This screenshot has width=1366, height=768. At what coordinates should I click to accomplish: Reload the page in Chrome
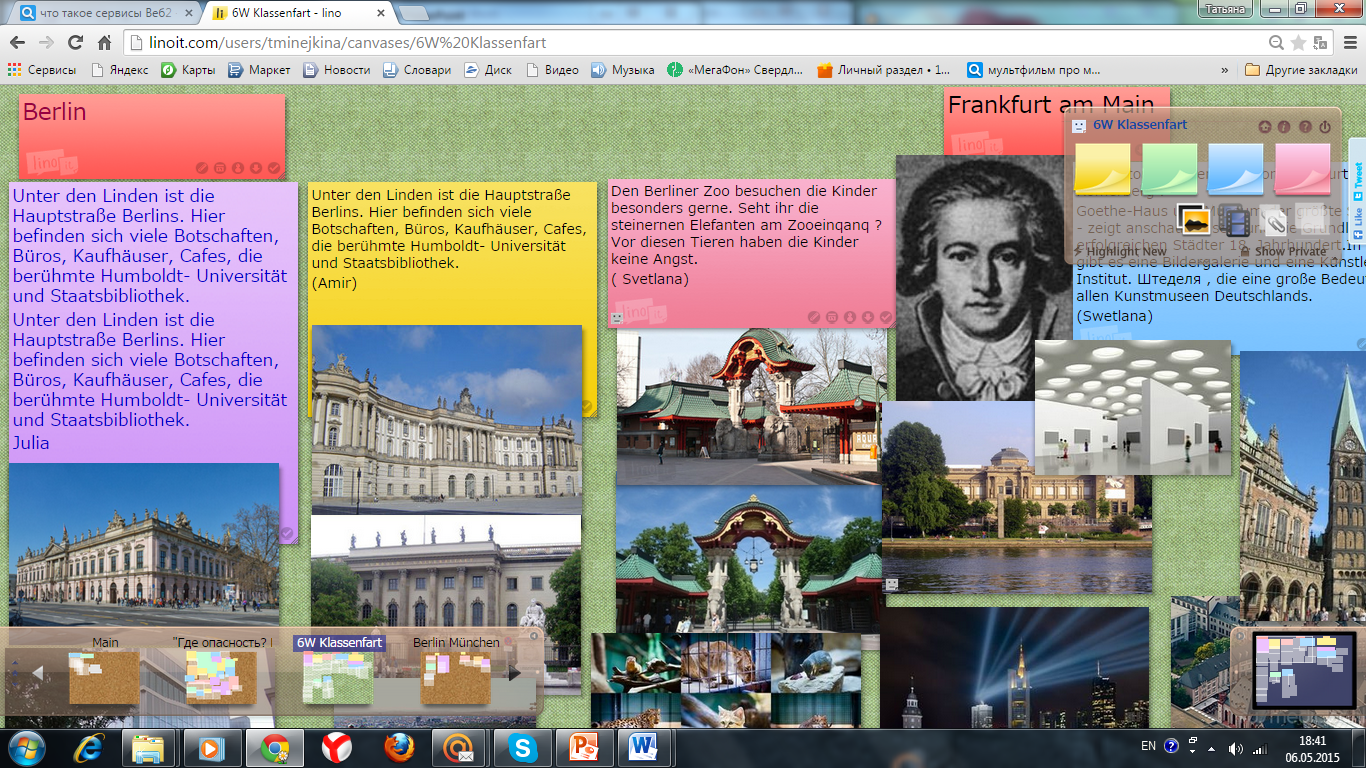click(75, 43)
